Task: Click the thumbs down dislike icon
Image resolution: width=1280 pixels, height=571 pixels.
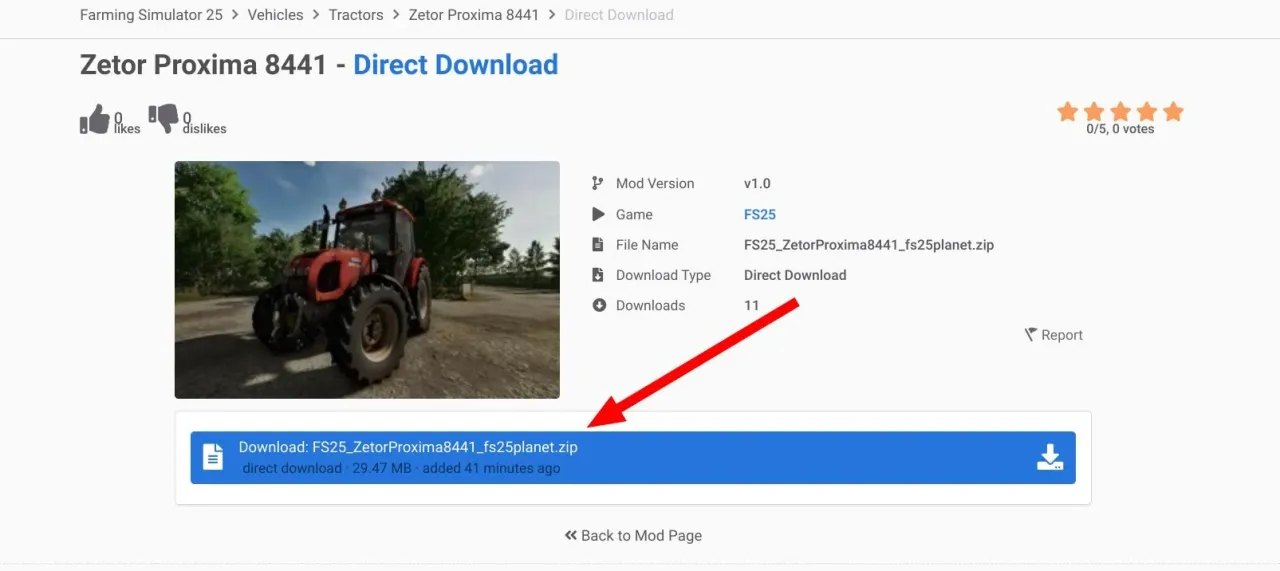Action: [x=163, y=119]
